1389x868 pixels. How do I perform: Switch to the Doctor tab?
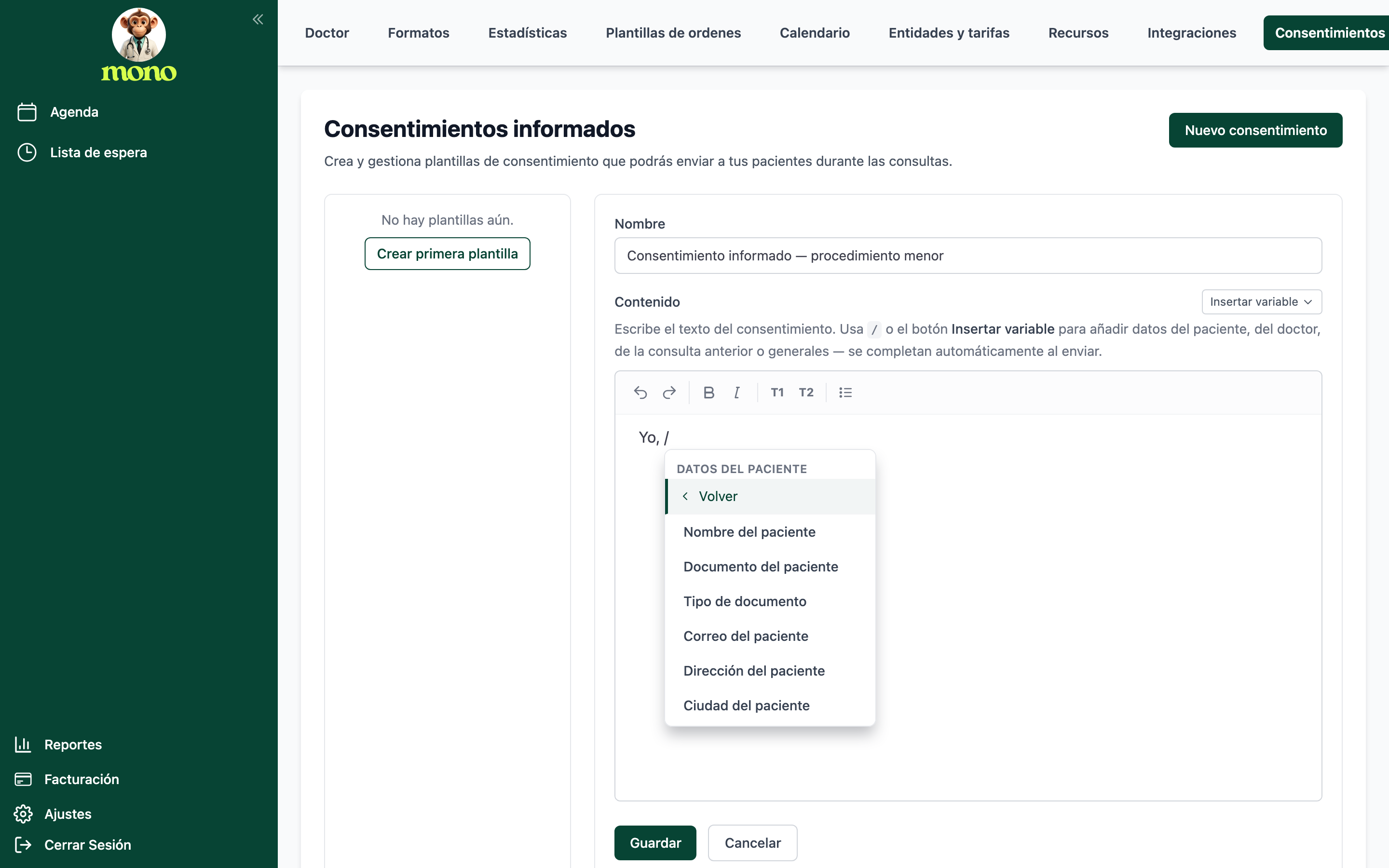[327, 33]
